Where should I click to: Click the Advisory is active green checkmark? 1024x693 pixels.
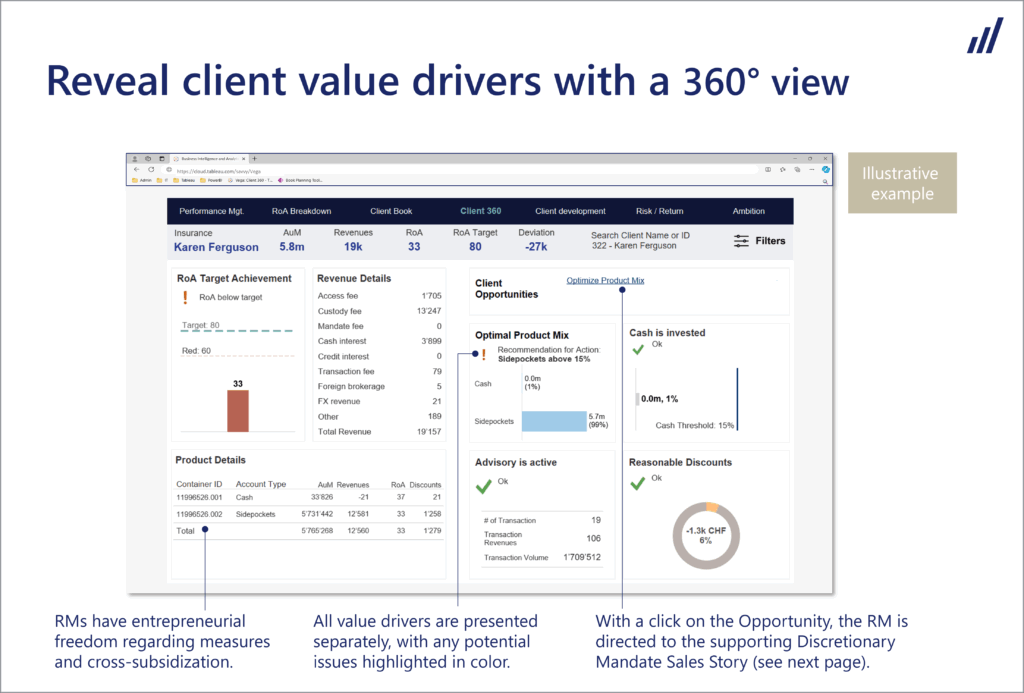pos(484,485)
